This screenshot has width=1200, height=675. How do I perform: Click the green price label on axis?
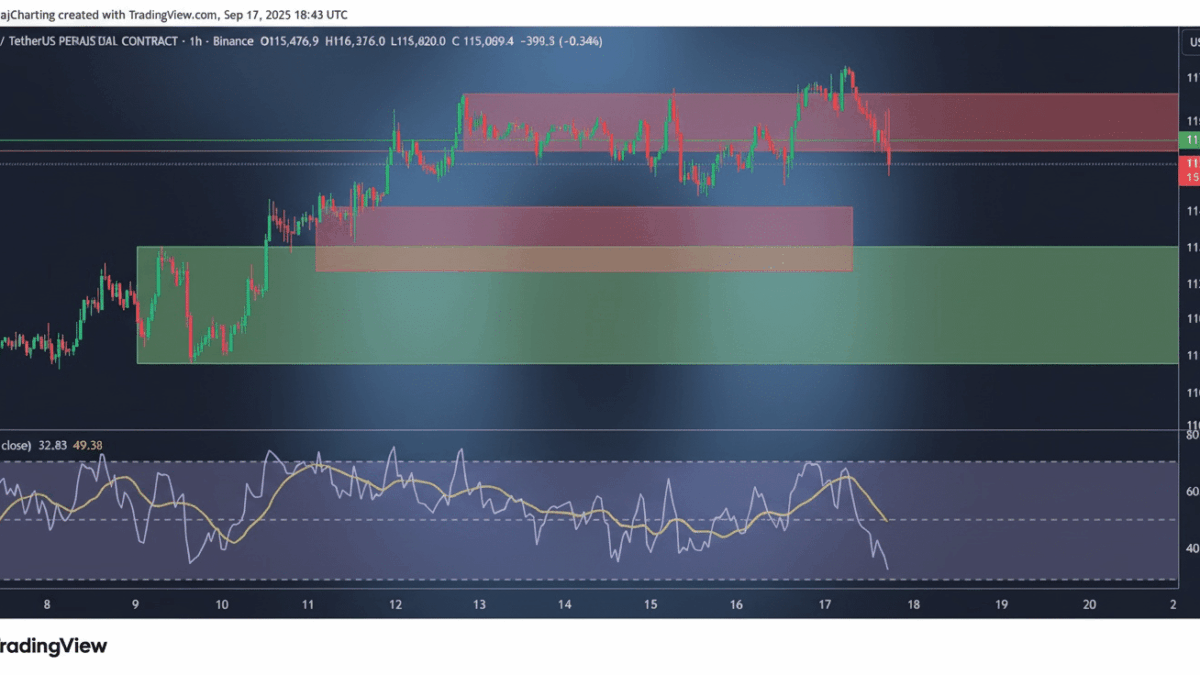(x=1189, y=142)
